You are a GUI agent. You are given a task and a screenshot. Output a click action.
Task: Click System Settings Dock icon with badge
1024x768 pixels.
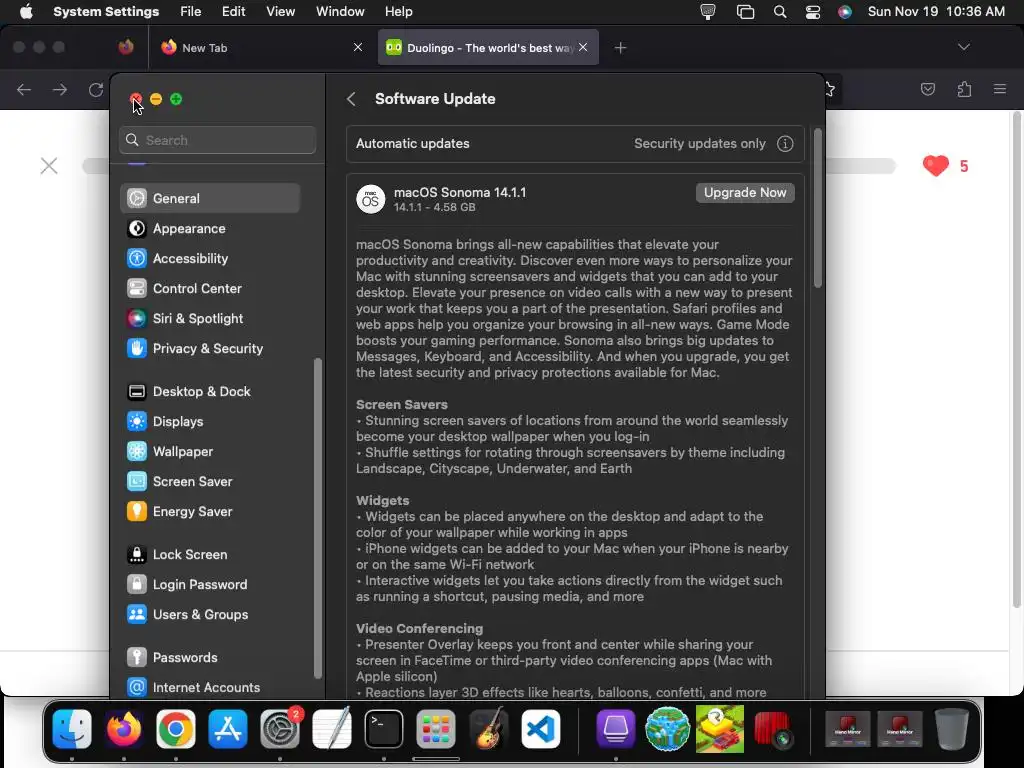click(280, 729)
